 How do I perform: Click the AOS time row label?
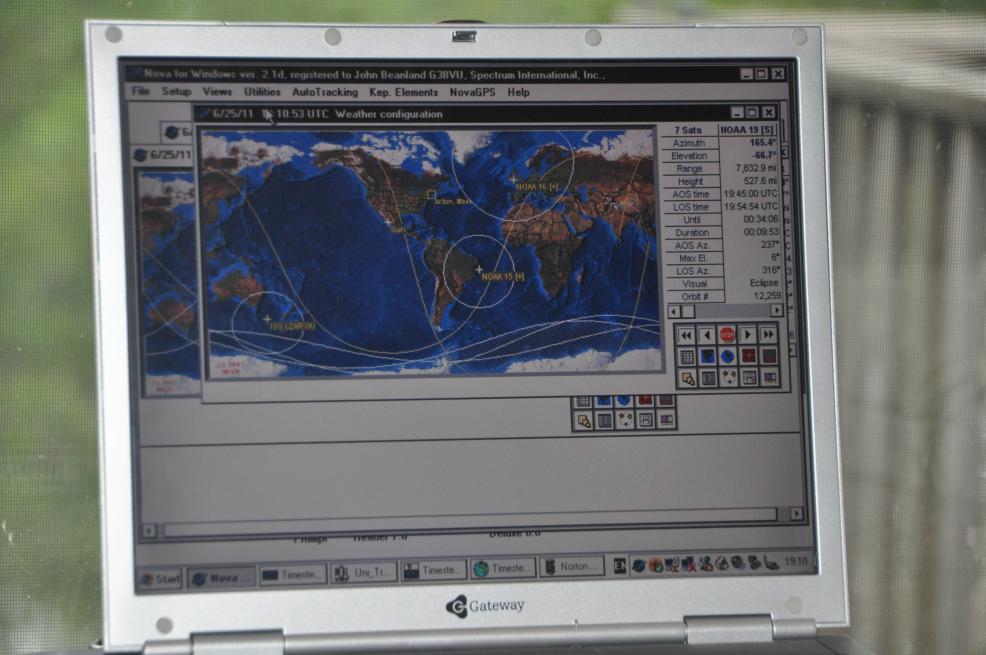coord(691,195)
